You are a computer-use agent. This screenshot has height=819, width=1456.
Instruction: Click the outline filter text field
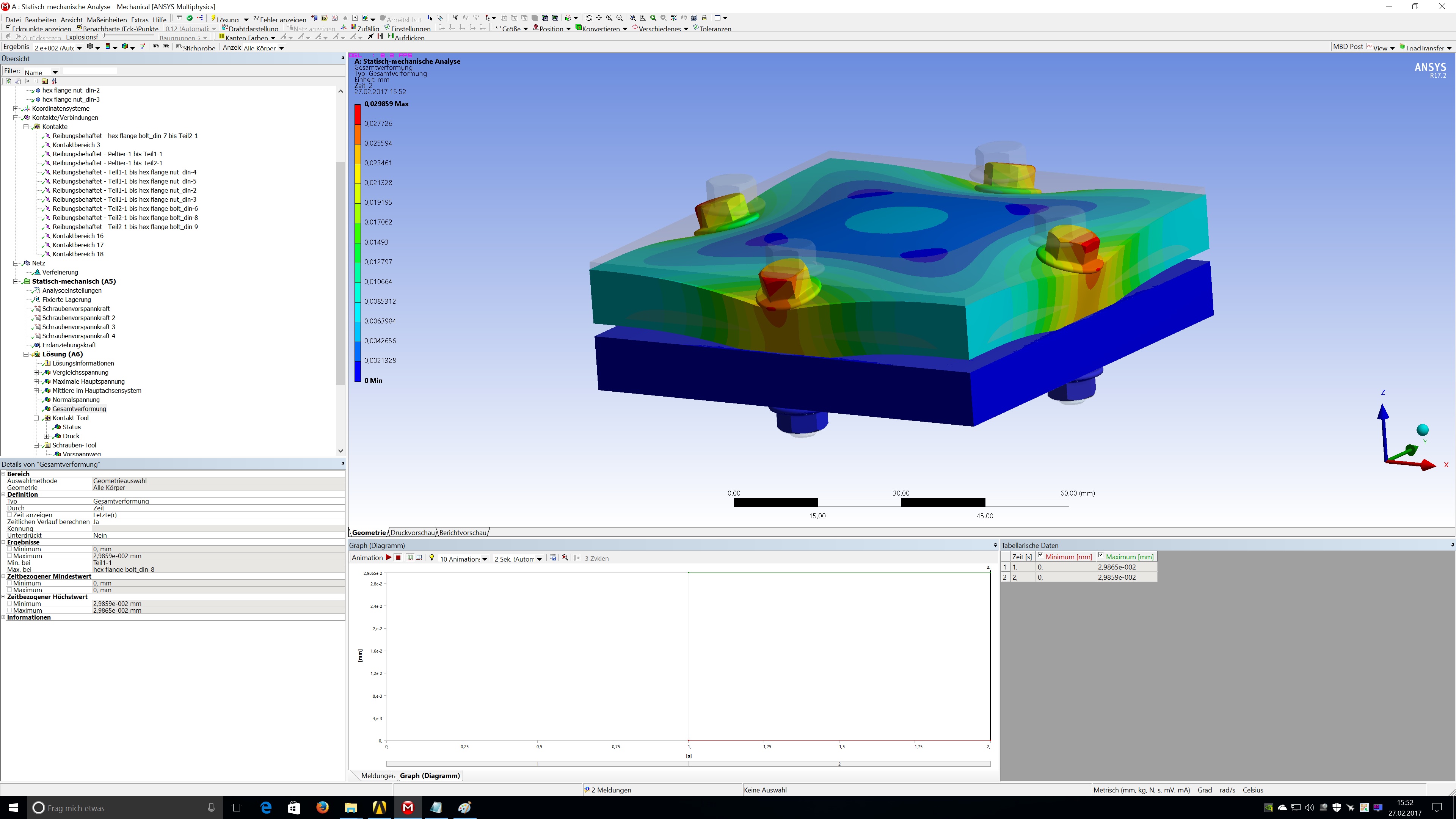tap(90, 71)
